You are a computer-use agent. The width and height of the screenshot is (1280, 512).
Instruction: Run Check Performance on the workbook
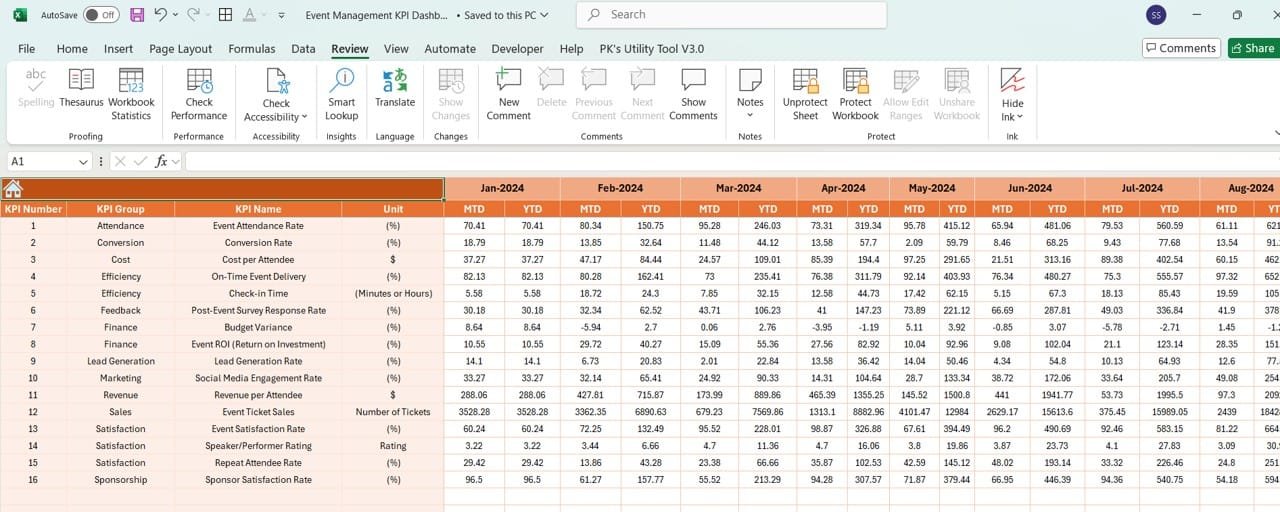[x=199, y=81]
